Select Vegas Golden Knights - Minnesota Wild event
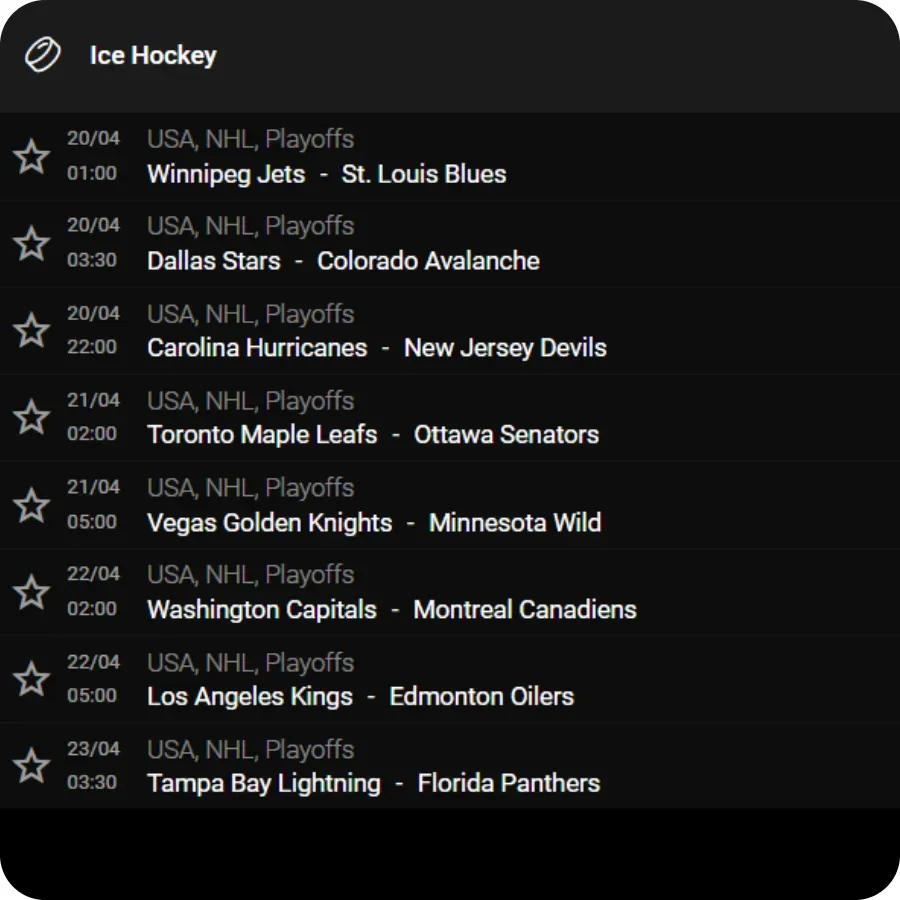This screenshot has height=900, width=900. point(450,505)
